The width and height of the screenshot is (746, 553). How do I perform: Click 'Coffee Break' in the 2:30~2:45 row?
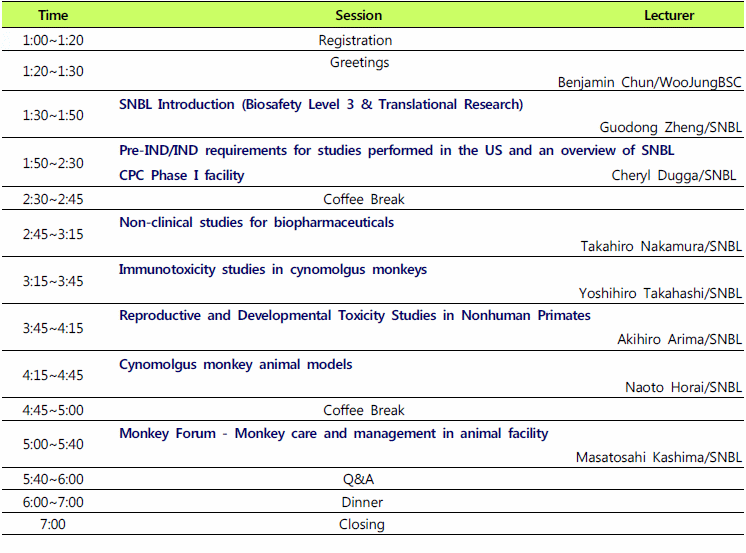pyautogui.click(x=363, y=199)
